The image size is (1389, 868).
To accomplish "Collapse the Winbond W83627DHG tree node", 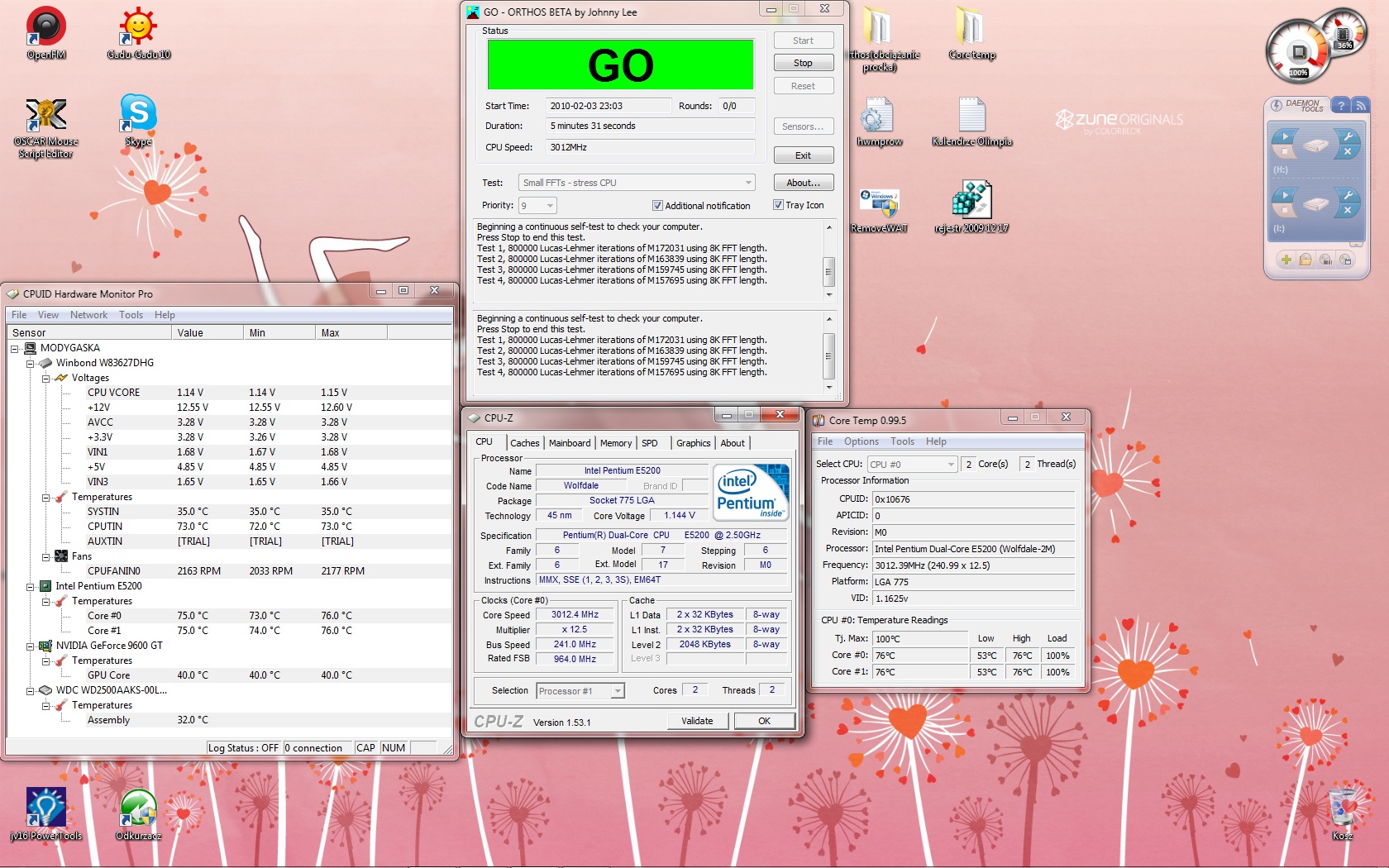I will click(30, 363).
